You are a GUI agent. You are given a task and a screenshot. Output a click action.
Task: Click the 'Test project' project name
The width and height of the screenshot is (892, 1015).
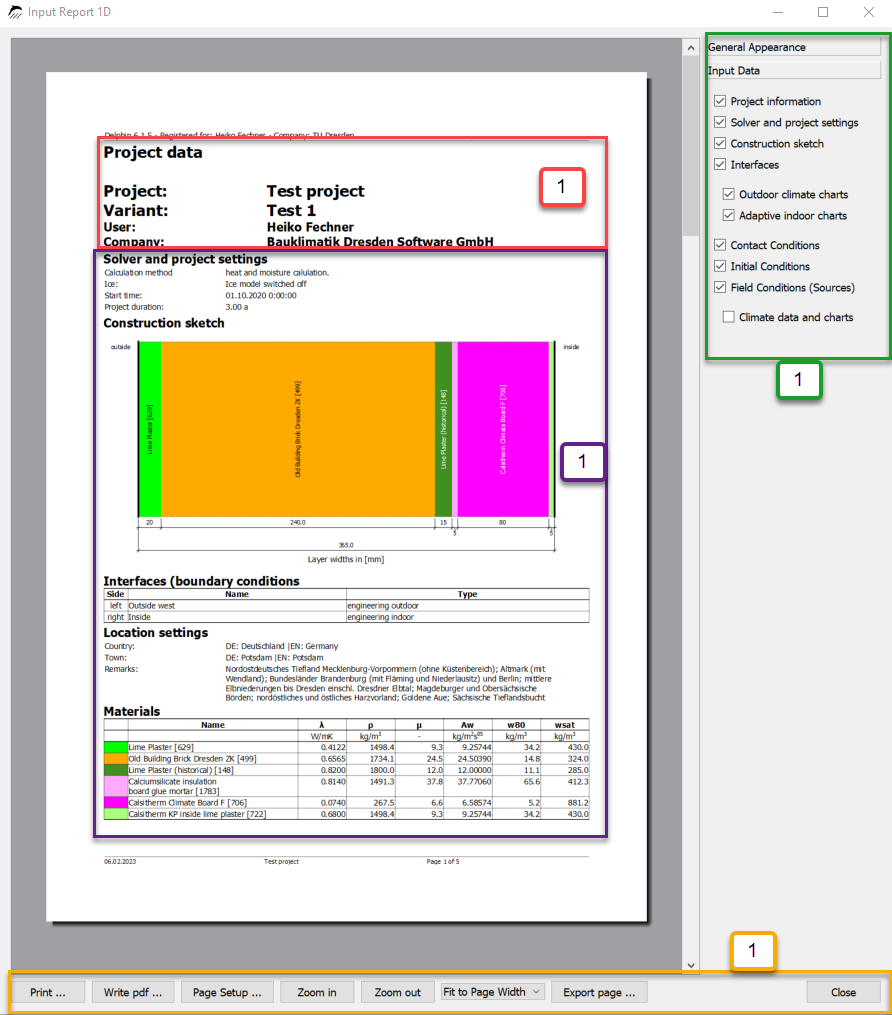pos(315,192)
